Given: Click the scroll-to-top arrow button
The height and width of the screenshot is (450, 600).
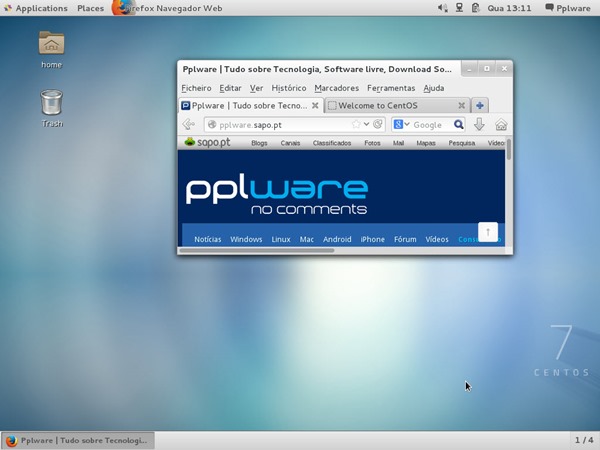Looking at the screenshot, I should (488, 232).
